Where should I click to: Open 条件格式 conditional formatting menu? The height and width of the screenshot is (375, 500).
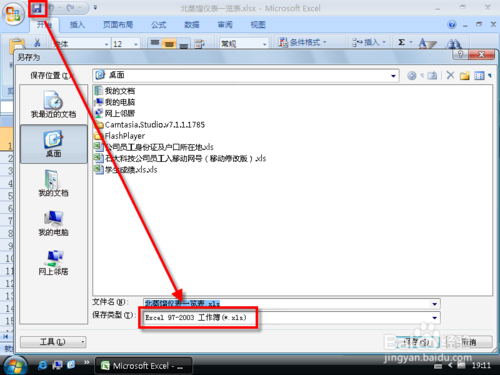pyautogui.click(x=303, y=43)
